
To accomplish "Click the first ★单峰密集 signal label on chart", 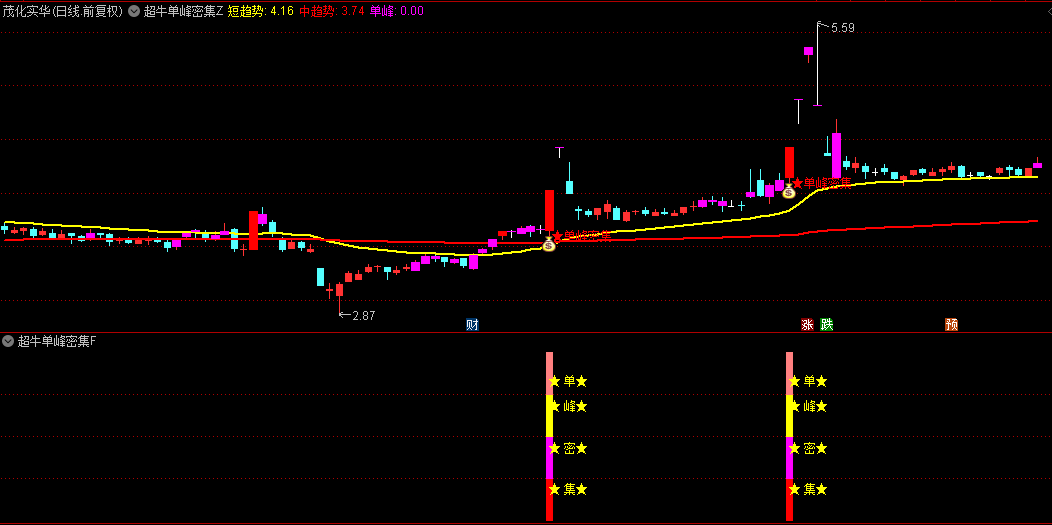I will [582, 236].
